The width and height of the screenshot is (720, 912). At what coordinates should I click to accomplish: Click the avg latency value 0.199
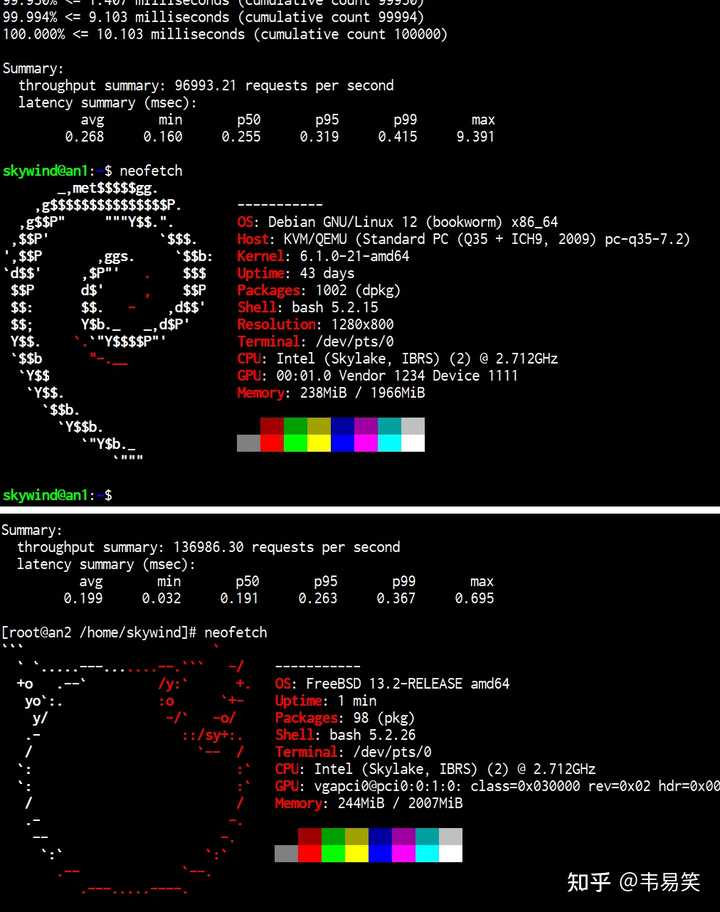coord(83,598)
